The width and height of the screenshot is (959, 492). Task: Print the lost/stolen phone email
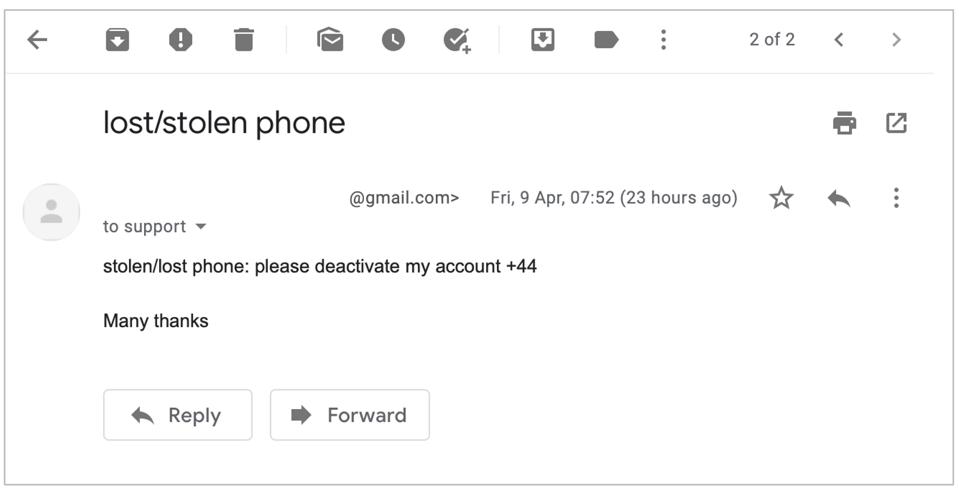point(845,123)
